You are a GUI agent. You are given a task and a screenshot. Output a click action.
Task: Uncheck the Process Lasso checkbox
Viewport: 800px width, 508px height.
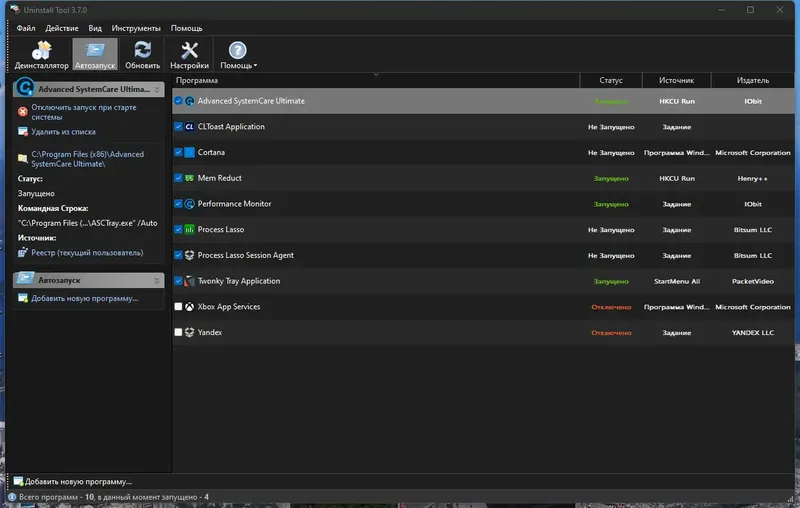tap(178, 229)
